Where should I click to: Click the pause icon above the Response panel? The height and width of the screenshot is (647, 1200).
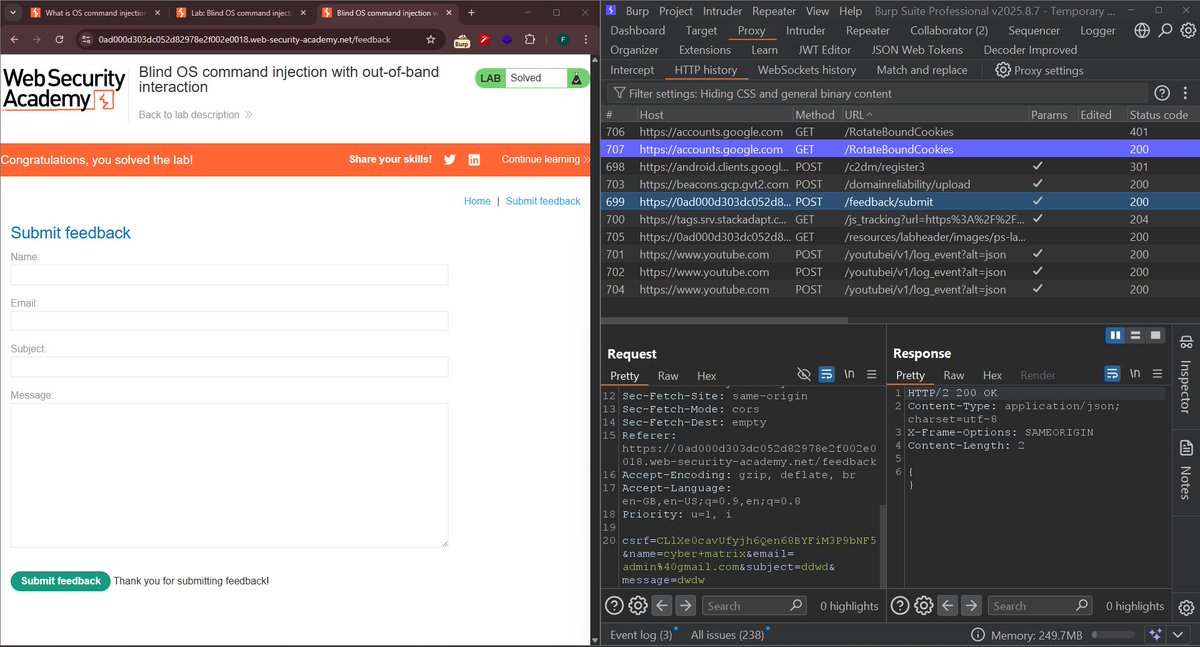pyautogui.click(x=1115, y=335)
